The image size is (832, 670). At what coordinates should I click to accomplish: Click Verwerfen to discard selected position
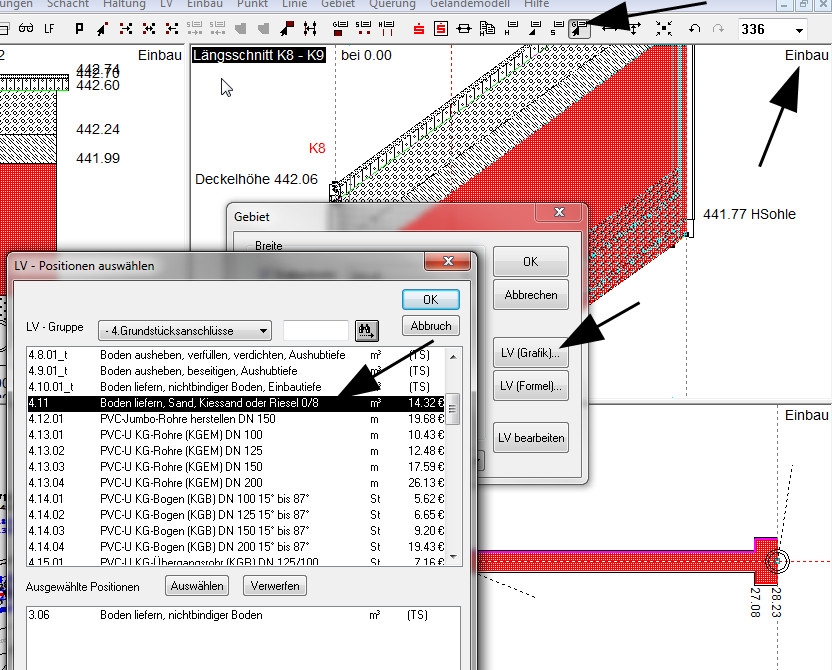pos(275,586)
